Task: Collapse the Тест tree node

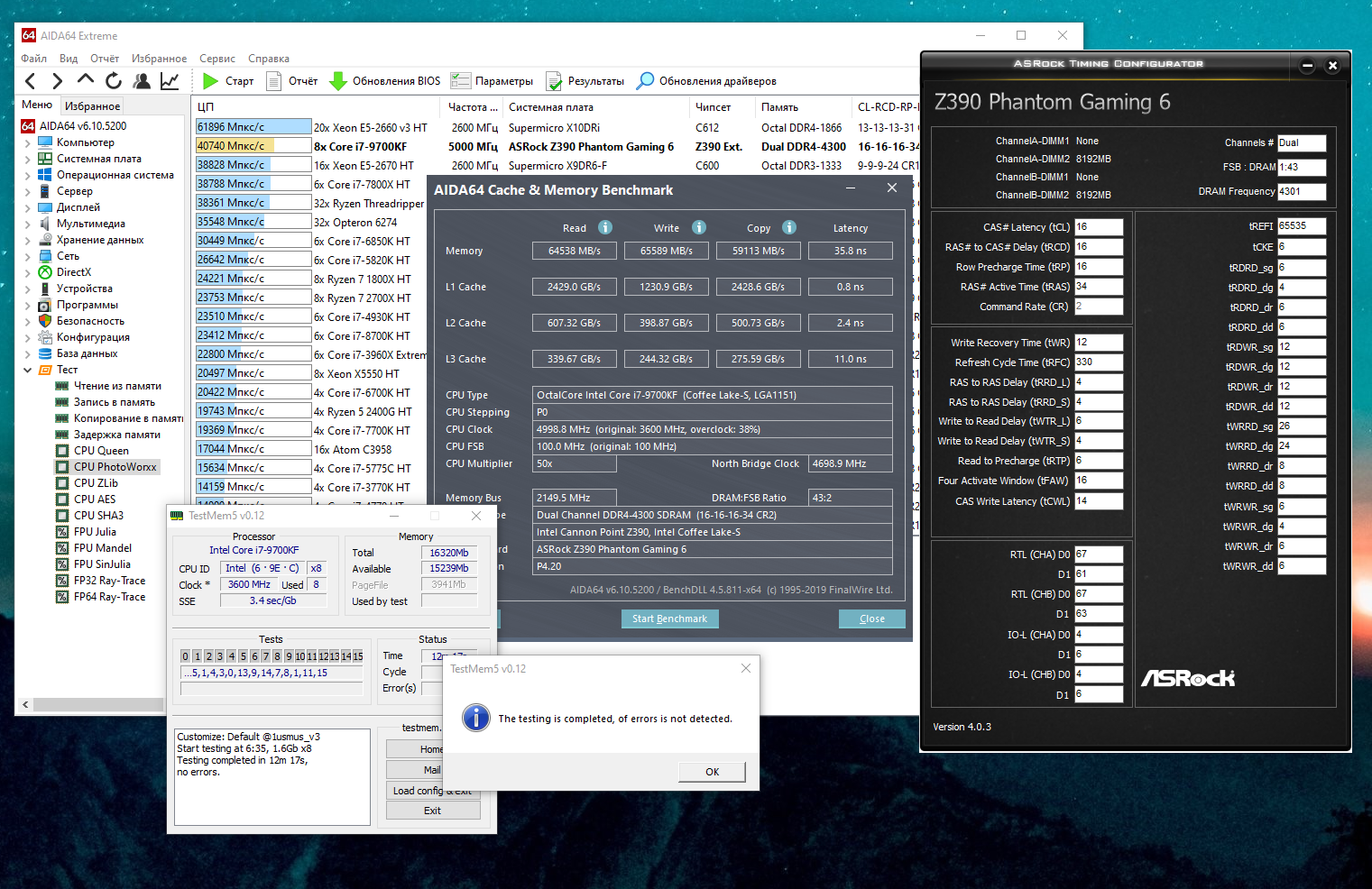Action: pyautogui.click(x=27, y=370)
